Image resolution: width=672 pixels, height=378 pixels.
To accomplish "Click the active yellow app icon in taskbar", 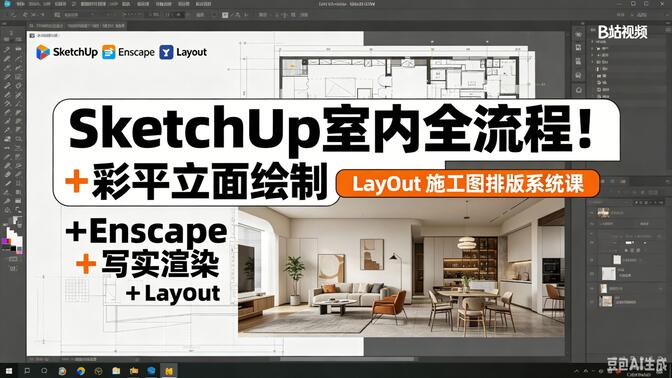I will (169, 371).
